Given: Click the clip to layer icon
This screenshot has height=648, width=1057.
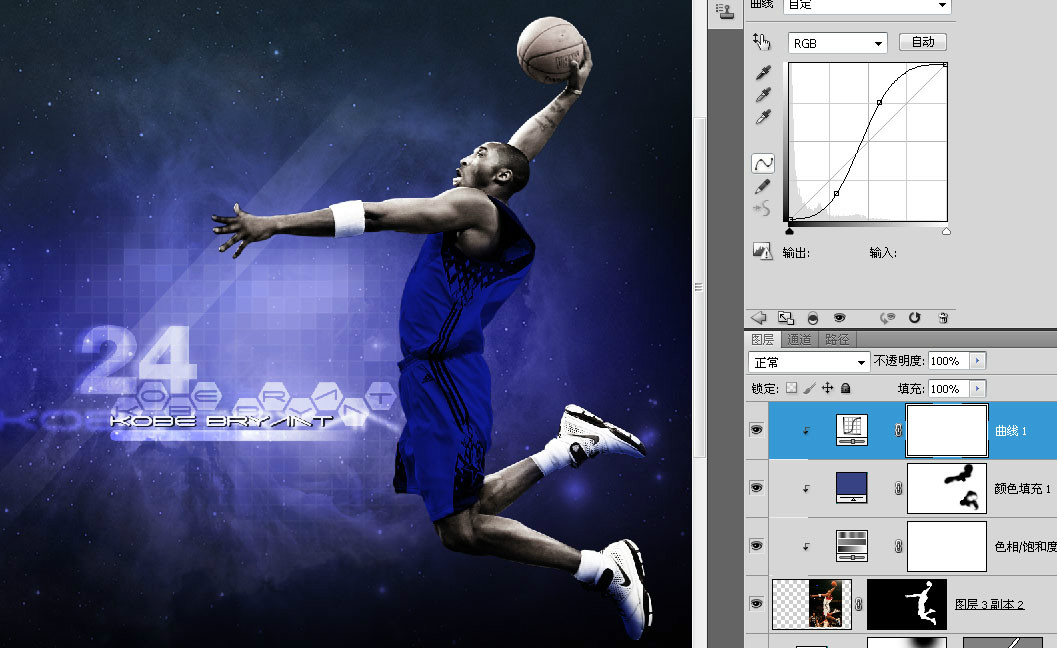Looking at the screenshot, I should point(813,318).
